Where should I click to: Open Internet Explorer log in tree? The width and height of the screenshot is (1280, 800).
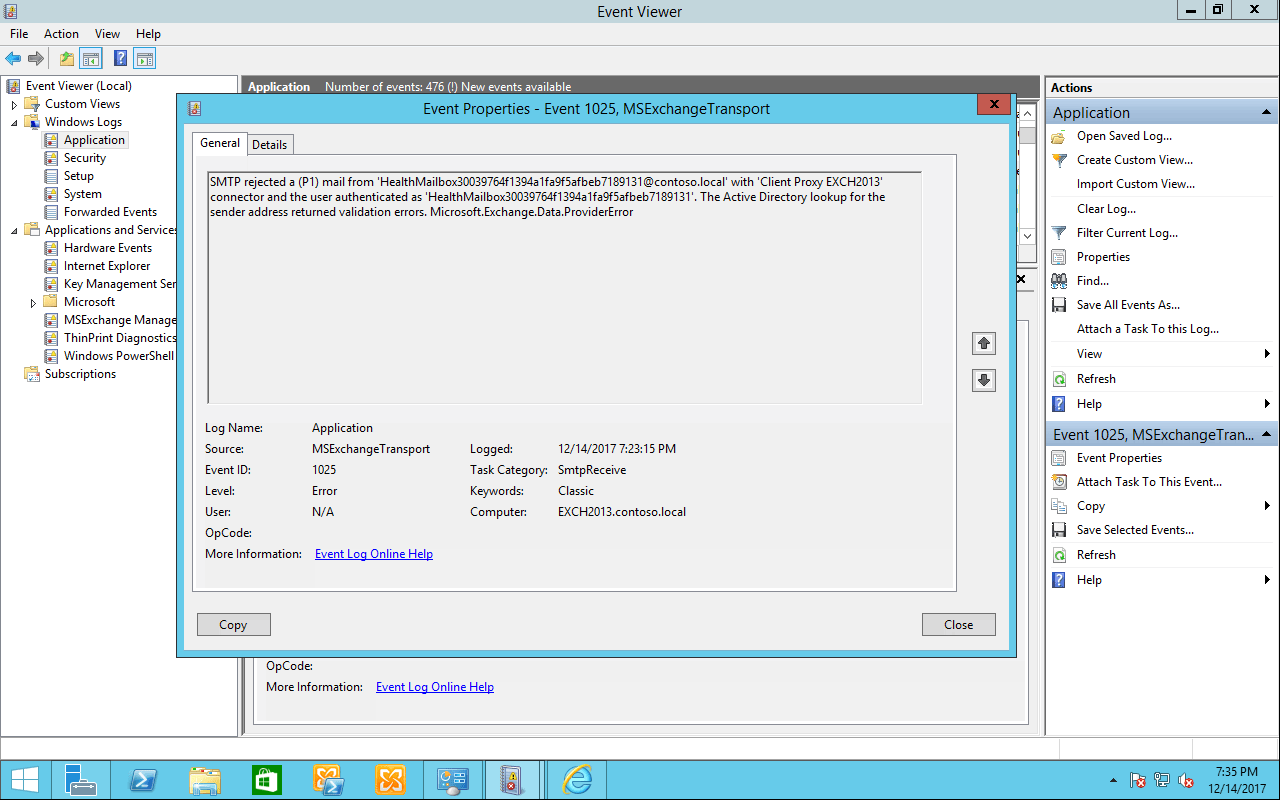pyautogui.click(x=106, y=266)
